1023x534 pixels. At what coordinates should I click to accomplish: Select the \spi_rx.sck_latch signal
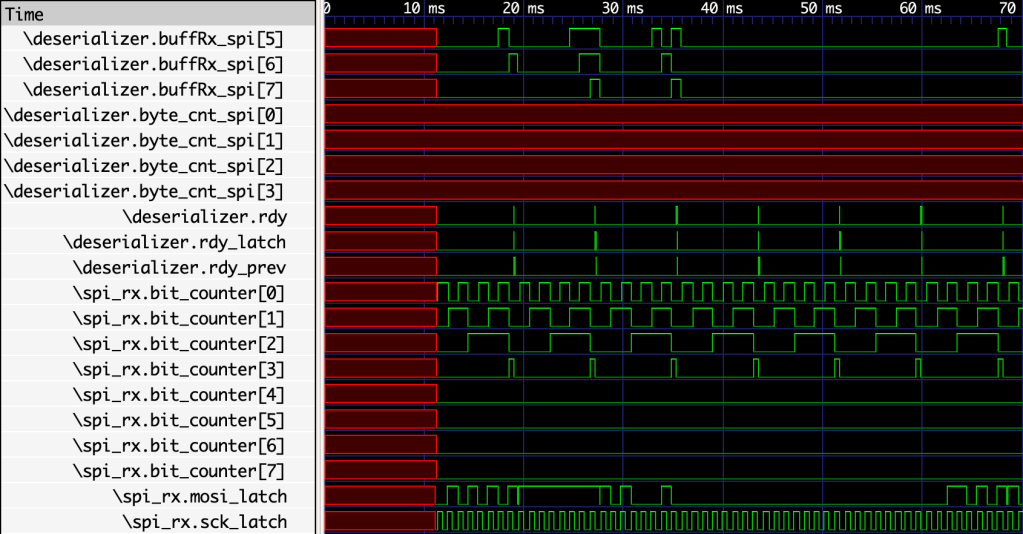point(204,521)
